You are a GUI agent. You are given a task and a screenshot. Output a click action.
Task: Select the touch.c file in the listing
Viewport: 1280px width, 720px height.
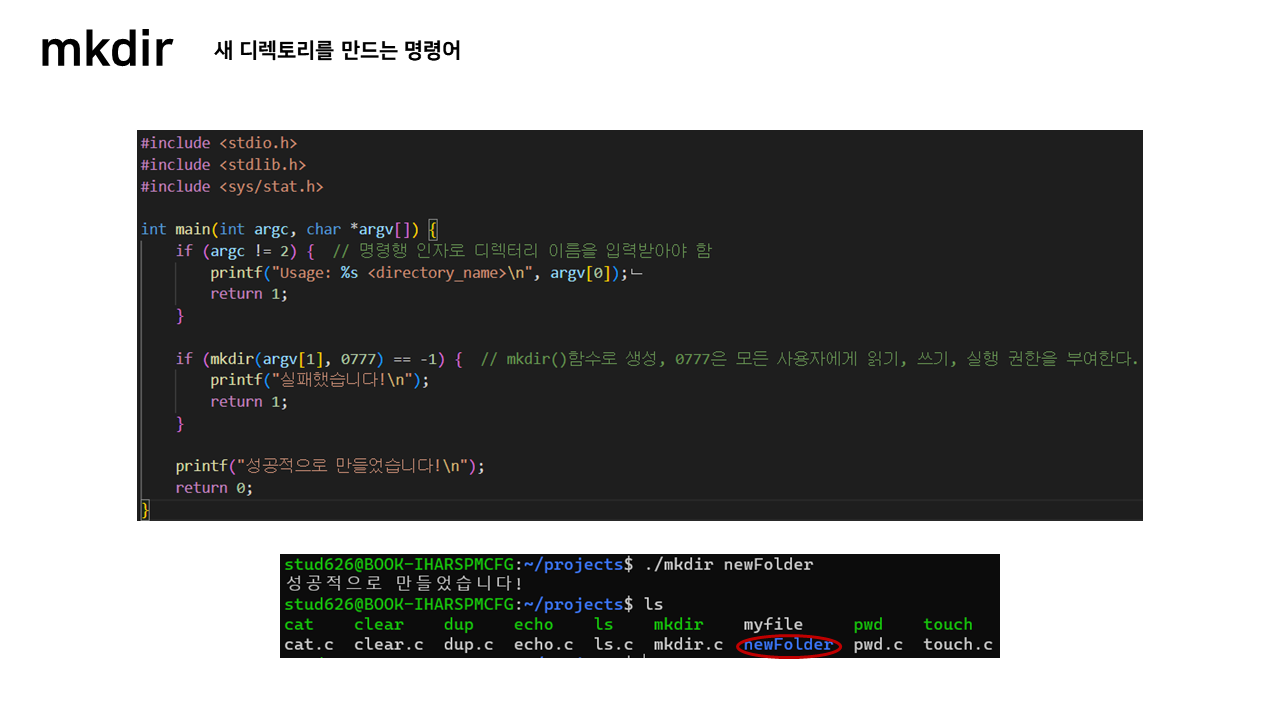tap(957, 644)
